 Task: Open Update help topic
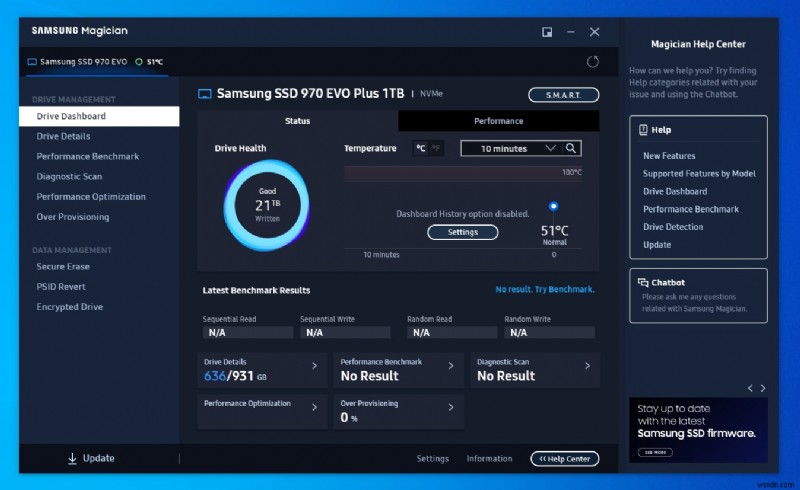tap(657, 244)
